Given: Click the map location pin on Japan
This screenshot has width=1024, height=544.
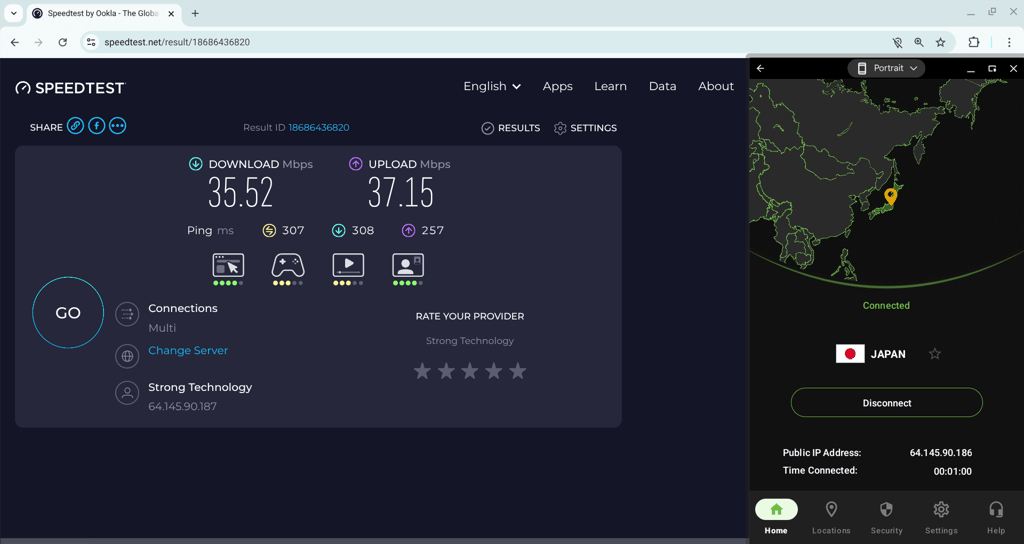Looking at the screenshot, I should point(890,196).
